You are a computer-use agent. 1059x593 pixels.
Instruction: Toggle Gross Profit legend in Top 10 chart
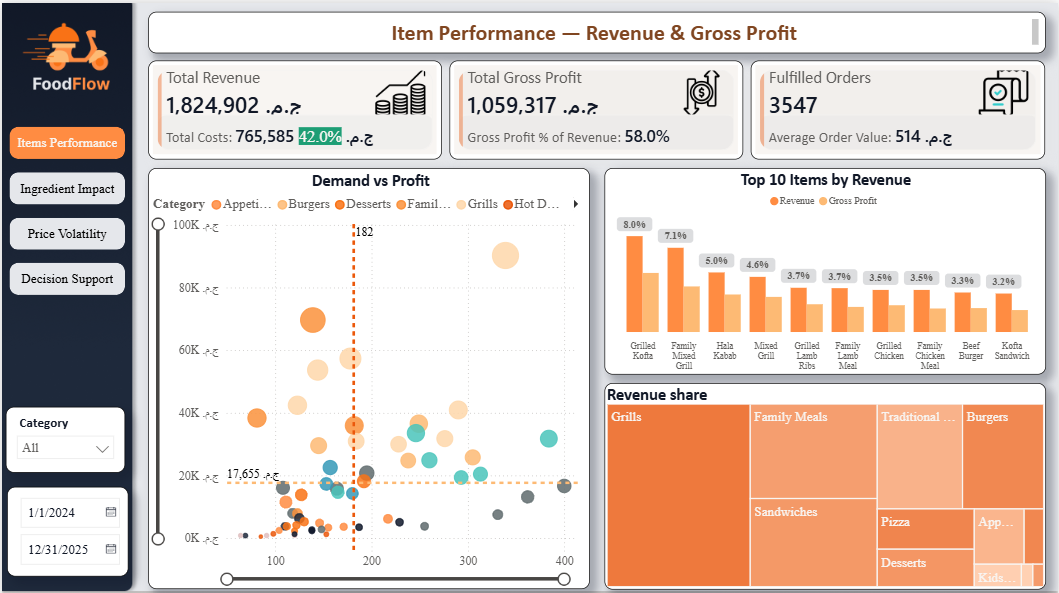point(848,201)
